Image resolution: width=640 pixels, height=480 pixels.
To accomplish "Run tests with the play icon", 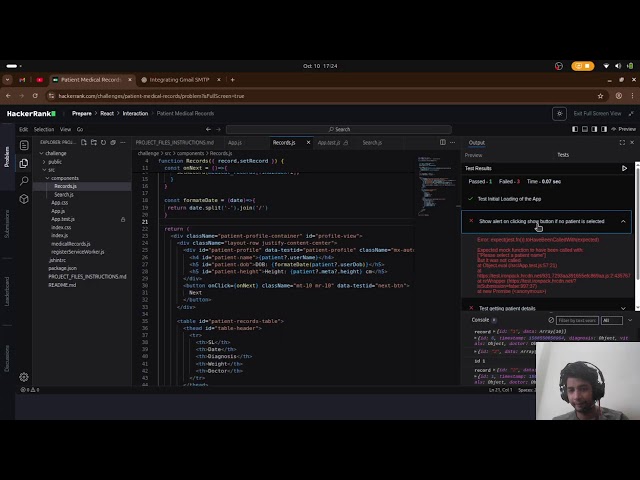I will tap(624, 168).
